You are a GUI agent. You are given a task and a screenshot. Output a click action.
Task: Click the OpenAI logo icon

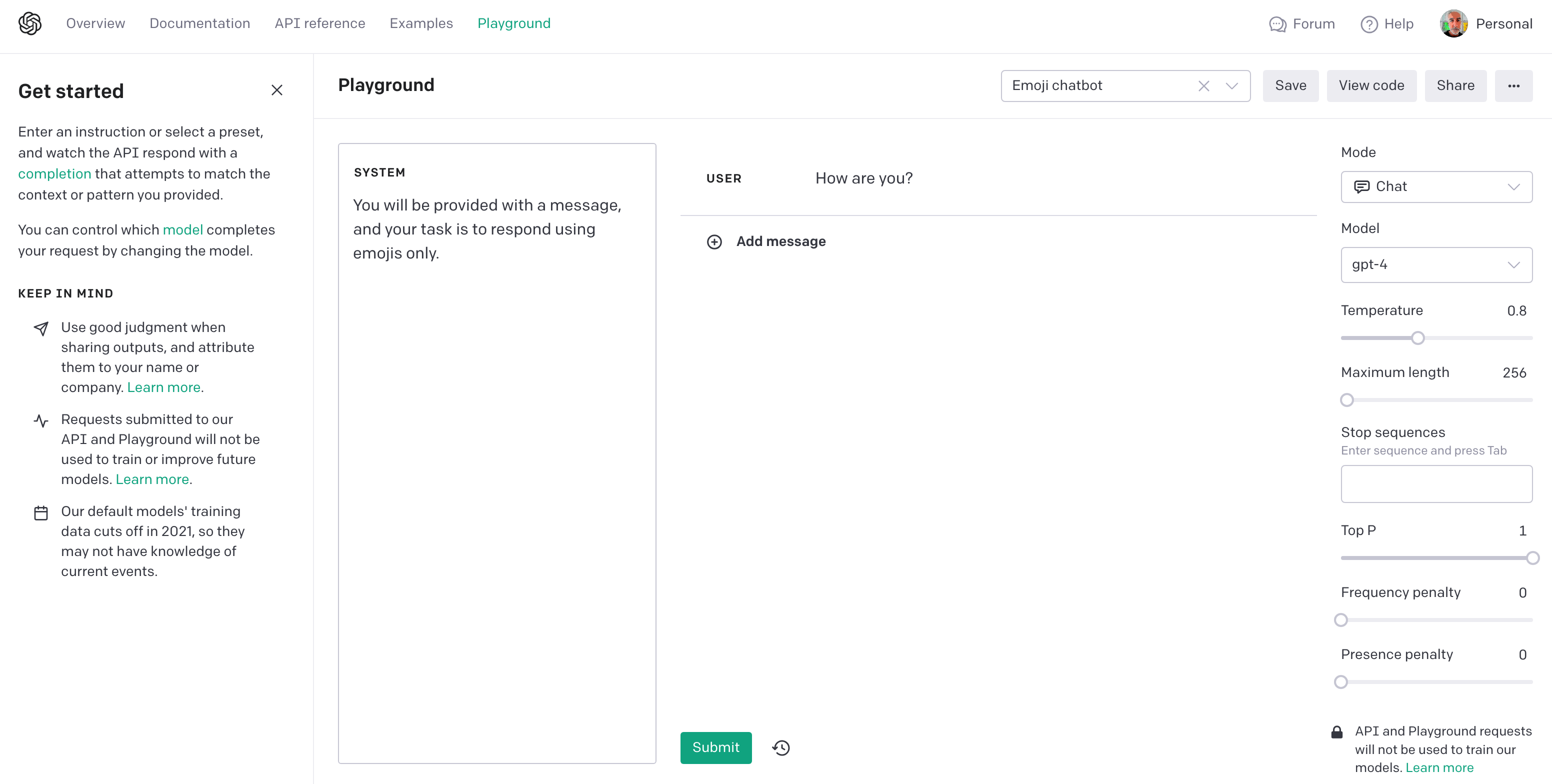click(30, 24)
